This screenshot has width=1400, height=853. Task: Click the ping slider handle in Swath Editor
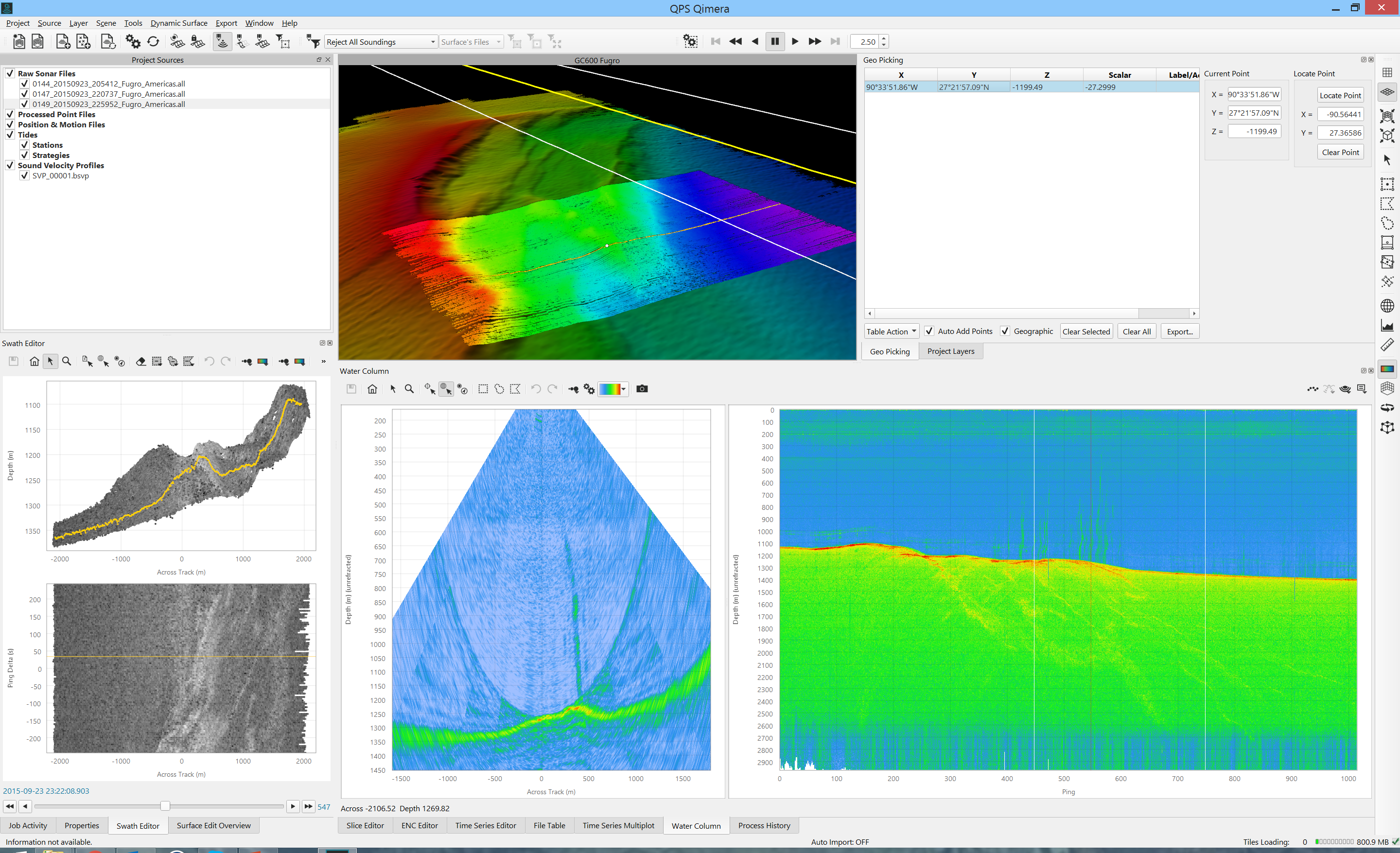tap(165, 806)
